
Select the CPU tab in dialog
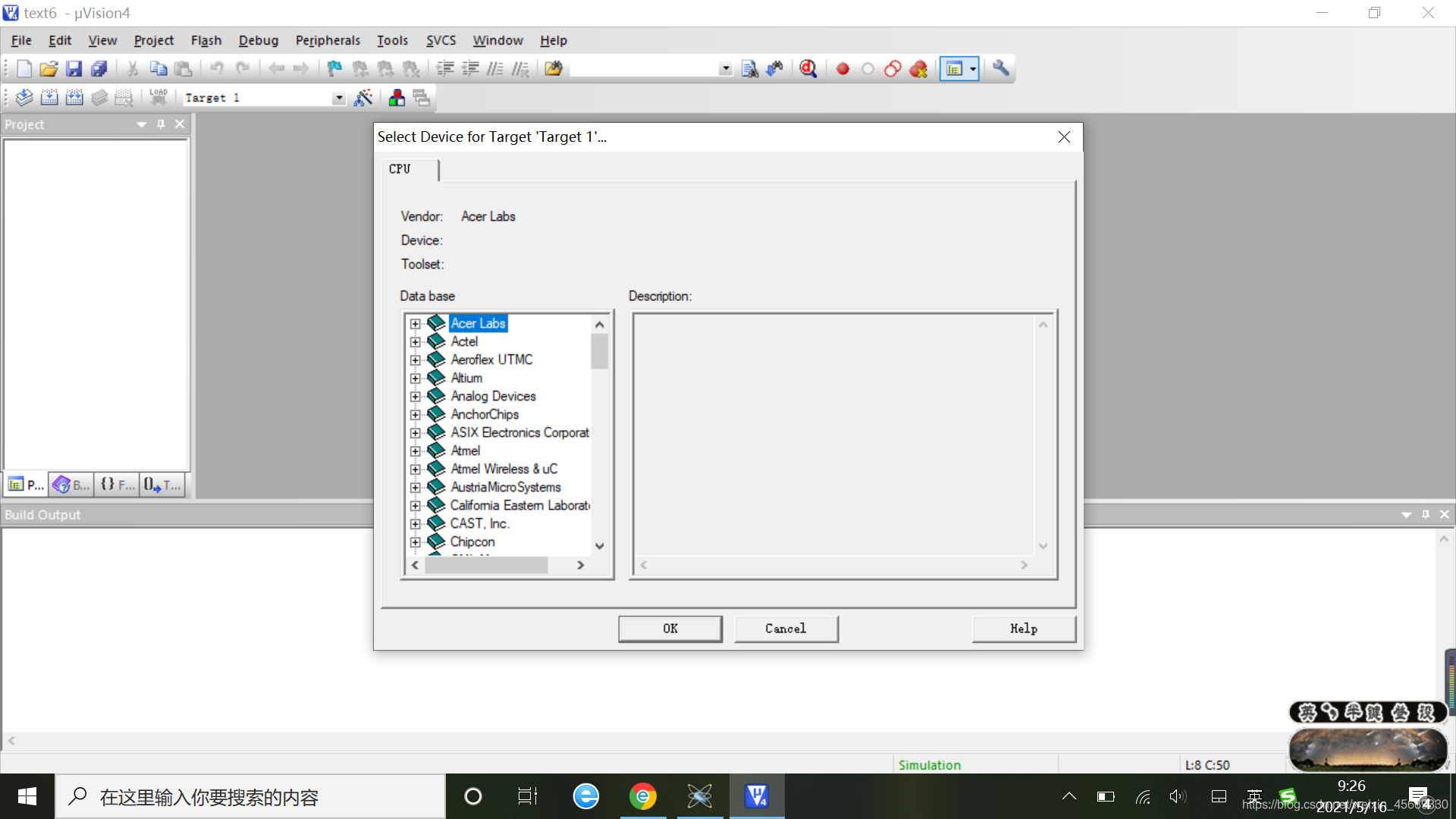(x=400, y=169)
